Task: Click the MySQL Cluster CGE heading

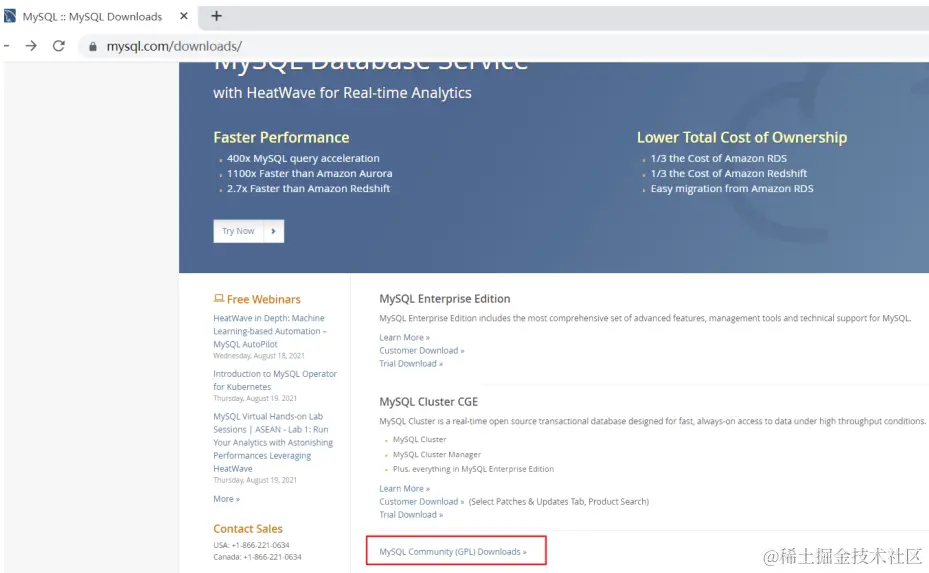Action: [428, 402]
